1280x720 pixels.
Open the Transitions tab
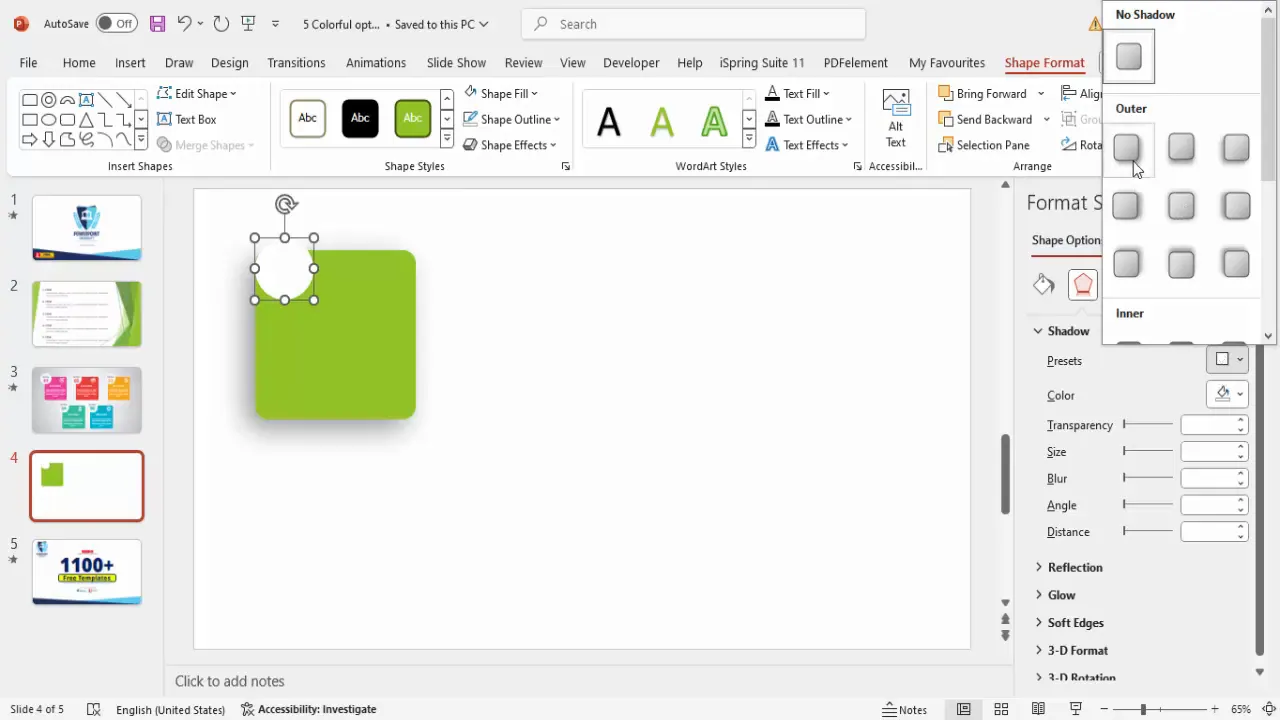coord(296,62)
